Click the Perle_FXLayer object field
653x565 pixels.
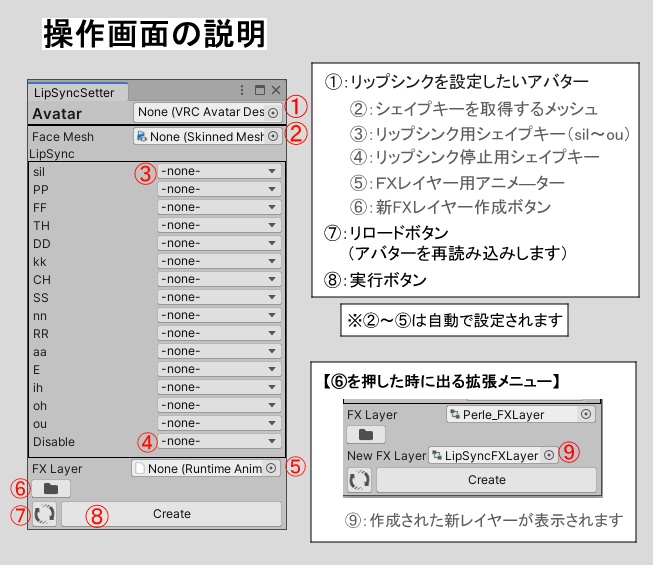521,414
